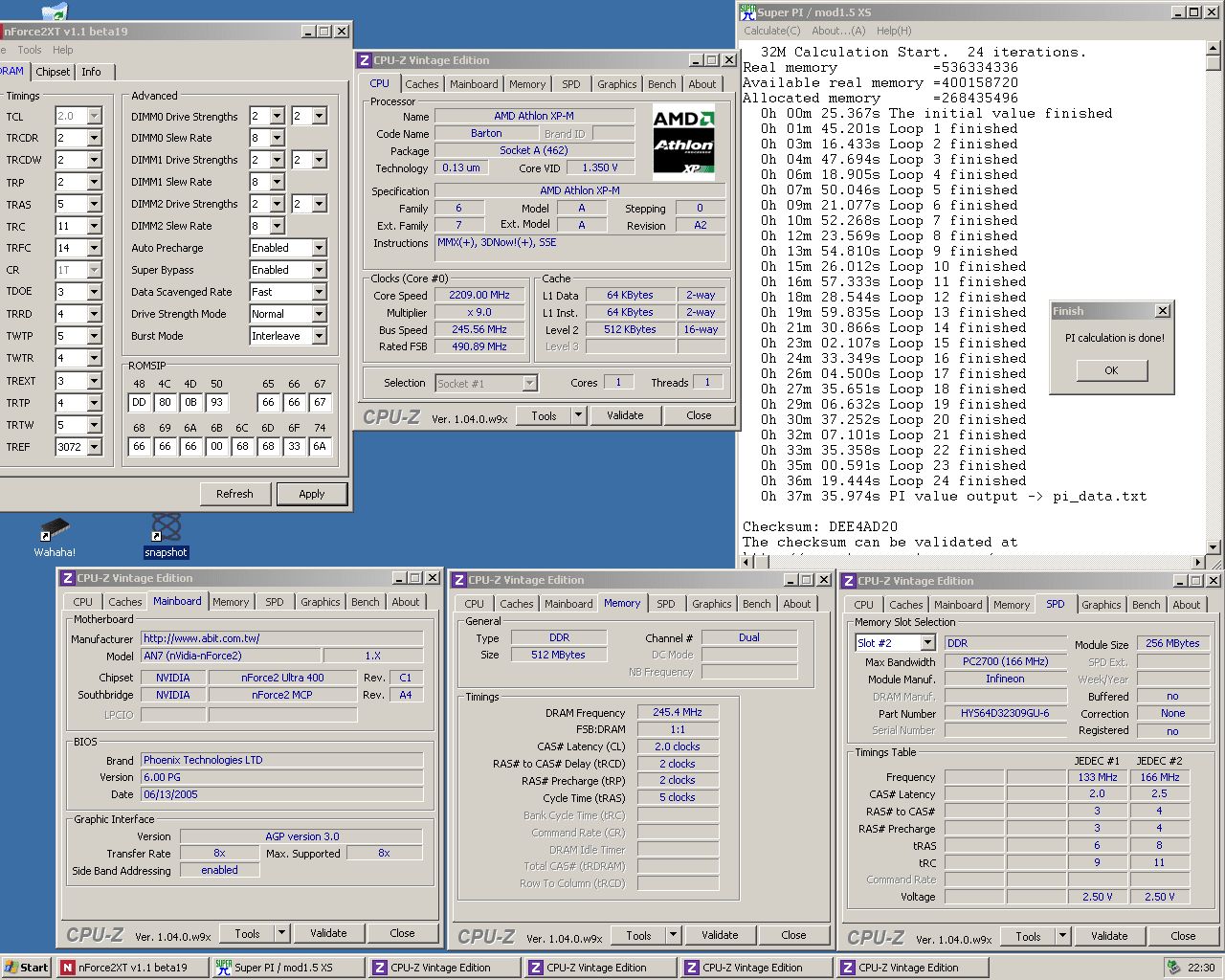Apply the nForce2XT timing settings
Screen dimensions: 1225x980
click(312, 494)
